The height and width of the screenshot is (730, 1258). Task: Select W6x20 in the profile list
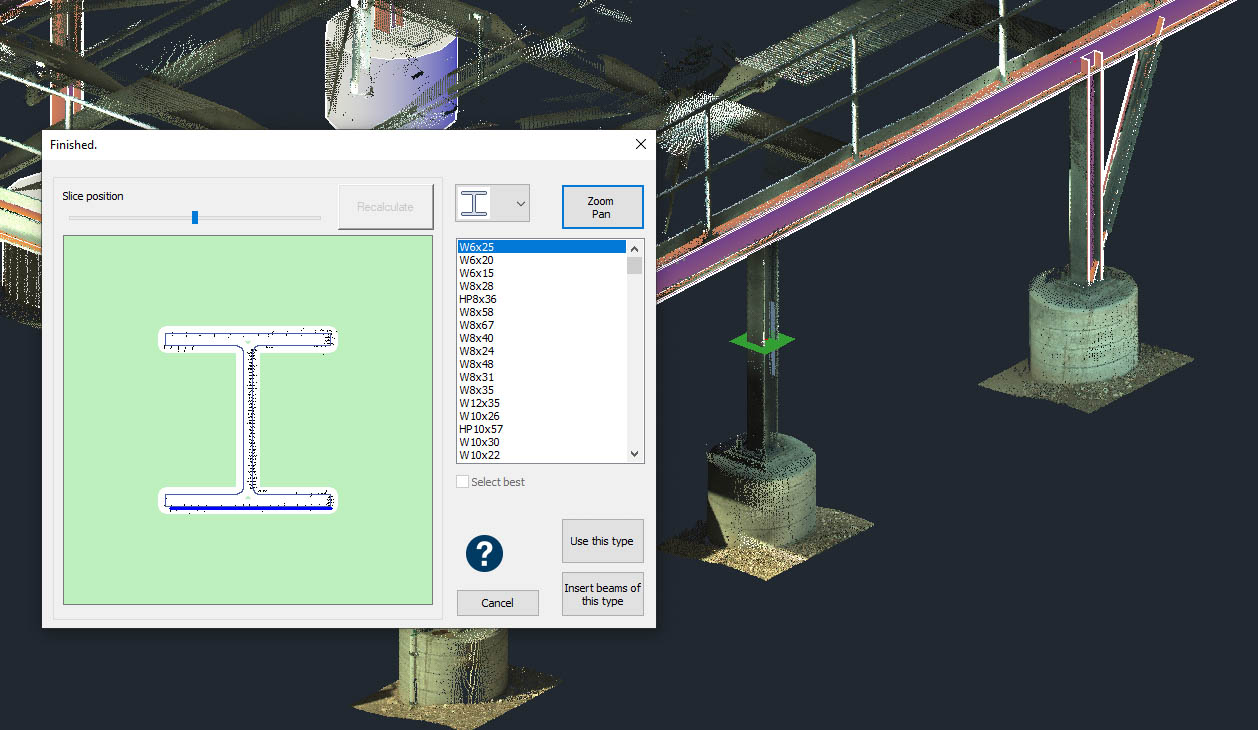pos(541,260)
